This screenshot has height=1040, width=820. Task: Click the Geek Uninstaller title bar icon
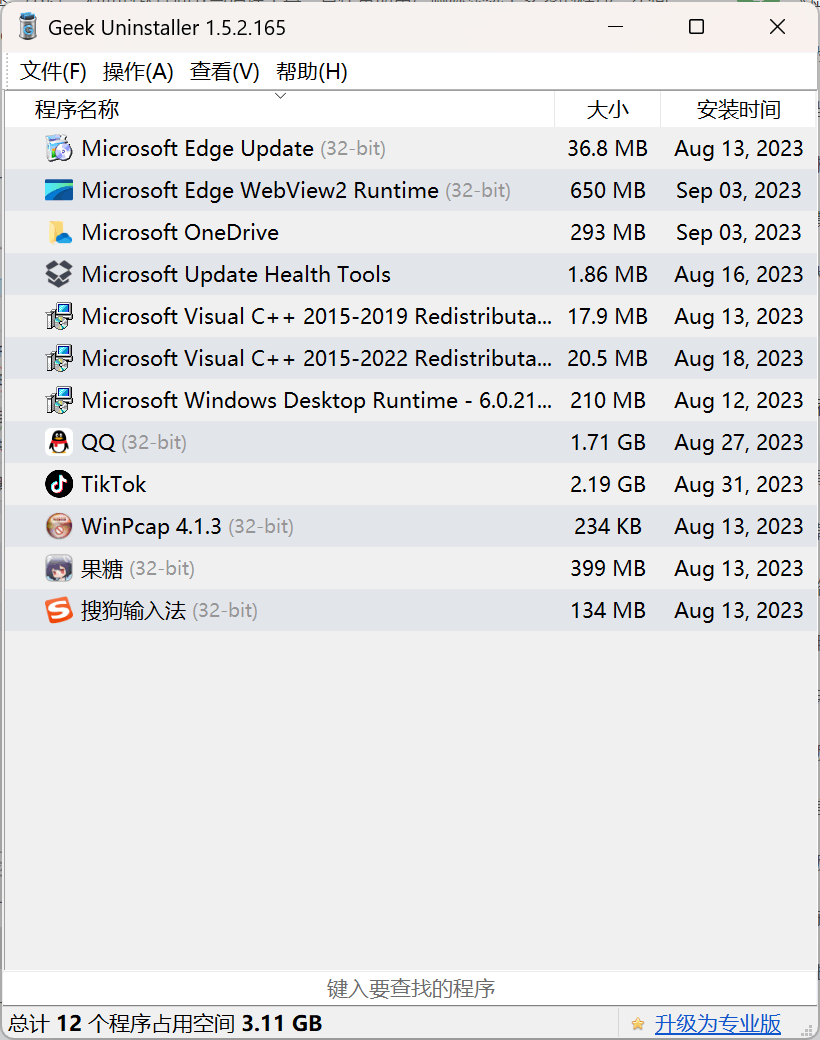[28, 27]
